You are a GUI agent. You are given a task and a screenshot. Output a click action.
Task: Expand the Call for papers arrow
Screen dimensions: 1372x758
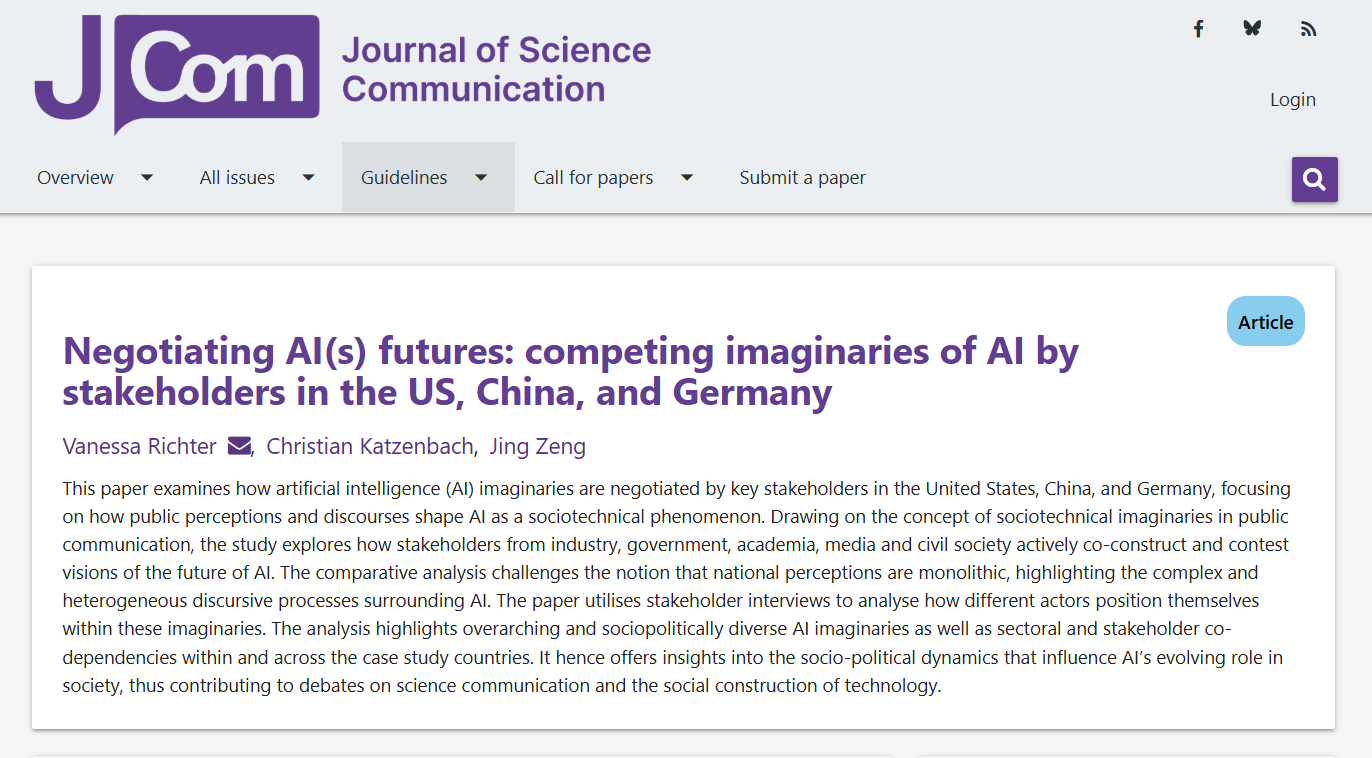pyautogui.click(x=687, y=178)
